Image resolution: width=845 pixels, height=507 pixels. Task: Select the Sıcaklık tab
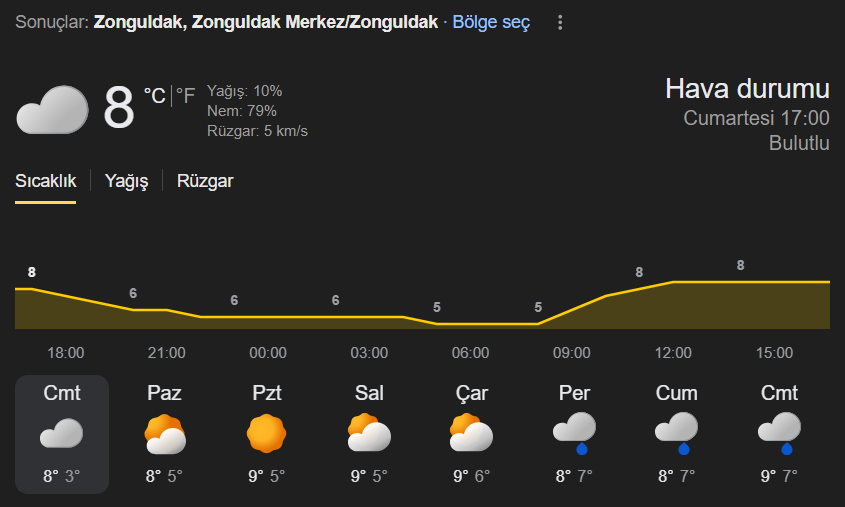click(x=45, y=181)
